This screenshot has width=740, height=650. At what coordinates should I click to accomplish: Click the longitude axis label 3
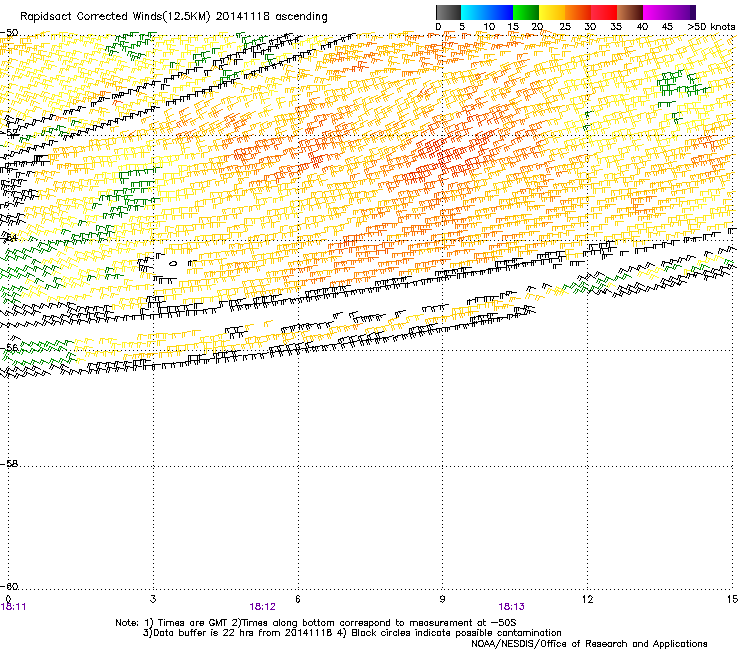tap(153, 599)
